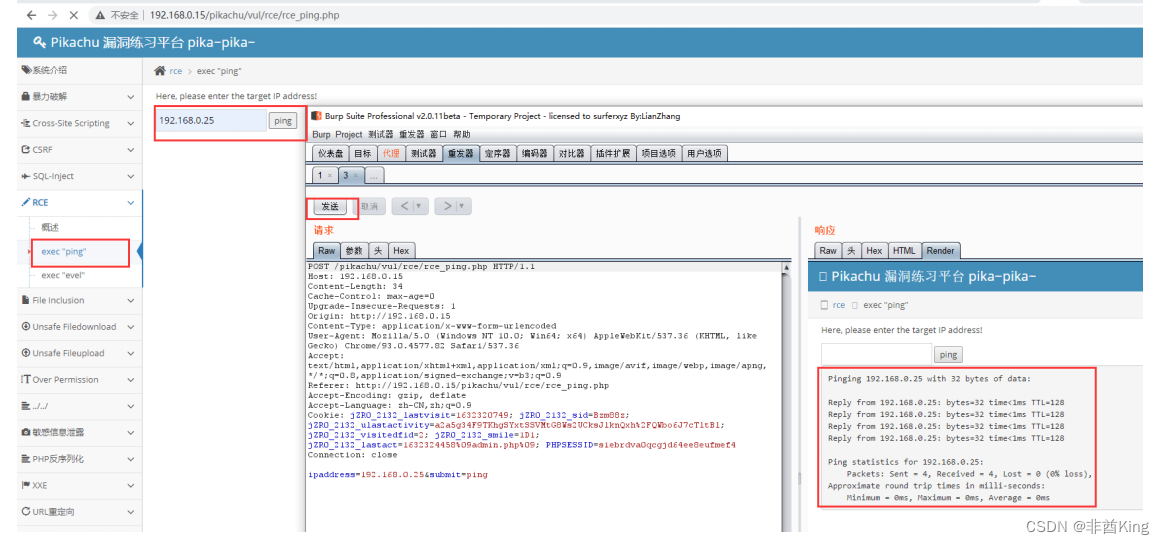Viewport: 1164px width, 545px height.
Task: Stop page loading with the X icon
Action: point(74,14)
